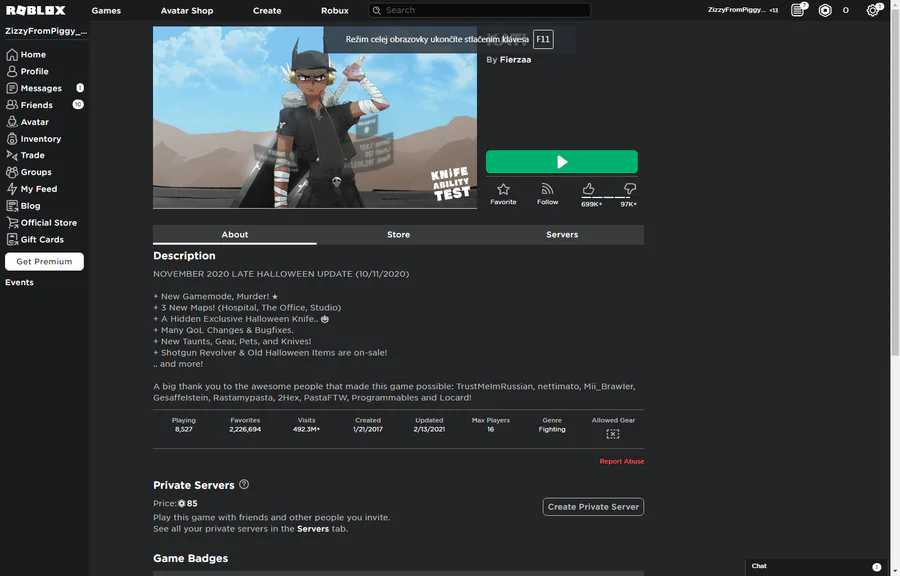
Task: Click the like/dislike vote ratio bar
Action: point(606,197)
